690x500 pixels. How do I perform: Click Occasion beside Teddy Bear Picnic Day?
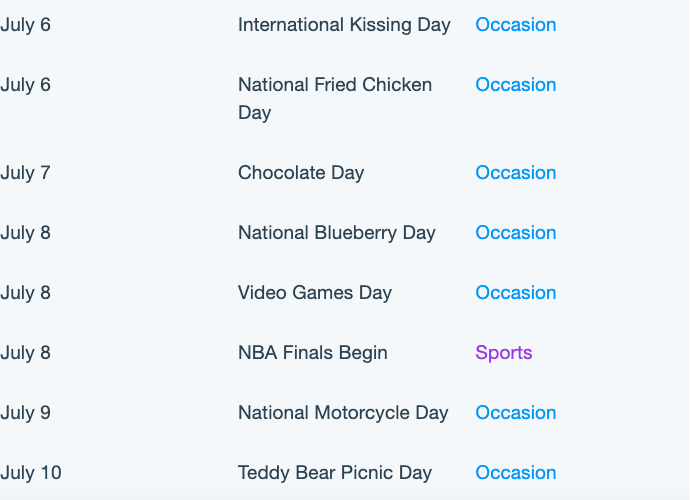515,473
